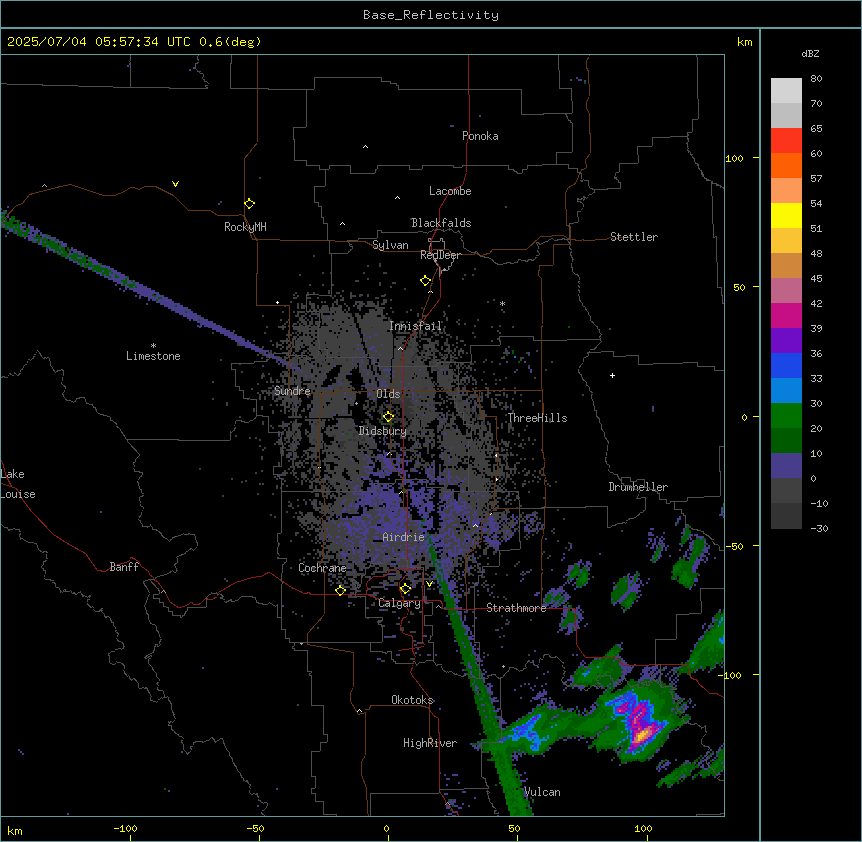This screenshot has height=842, width=862.
Task: Click the RedDeer city label
Action: pyautogui.click(x=440, y=255)
